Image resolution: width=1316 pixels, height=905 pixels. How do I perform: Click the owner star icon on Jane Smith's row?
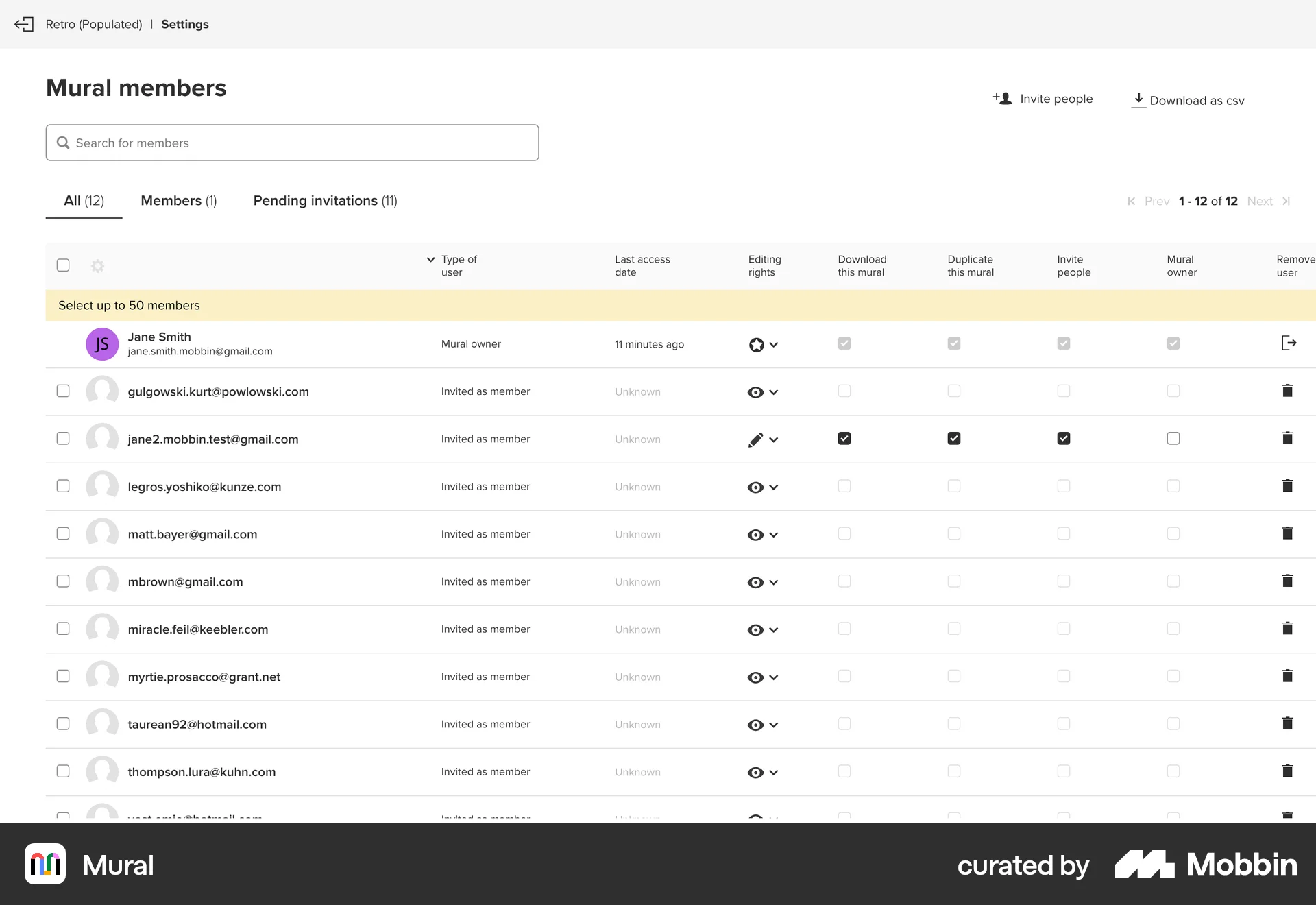coord(756,344)
